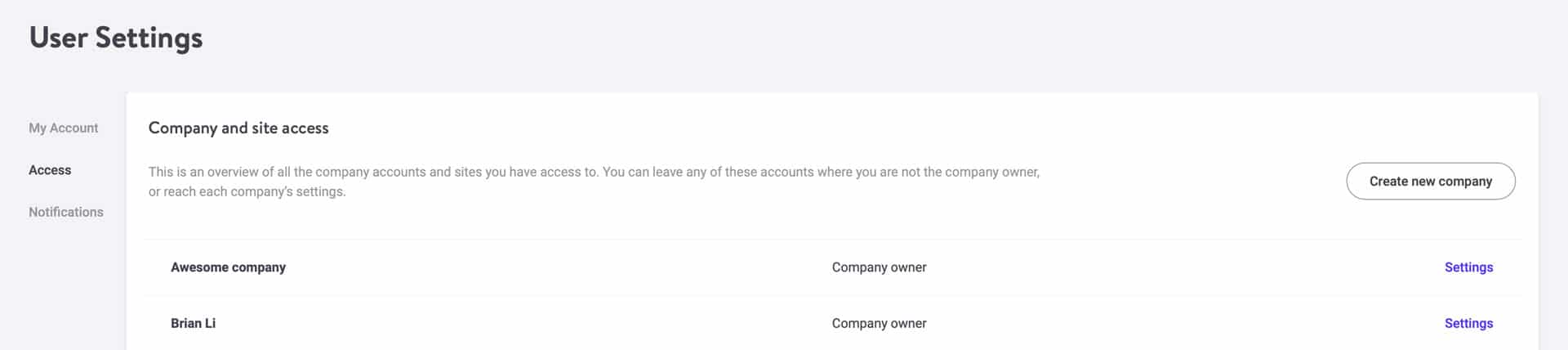Select the Access sidebar item

pyautogui.click(x=50, y=170)
